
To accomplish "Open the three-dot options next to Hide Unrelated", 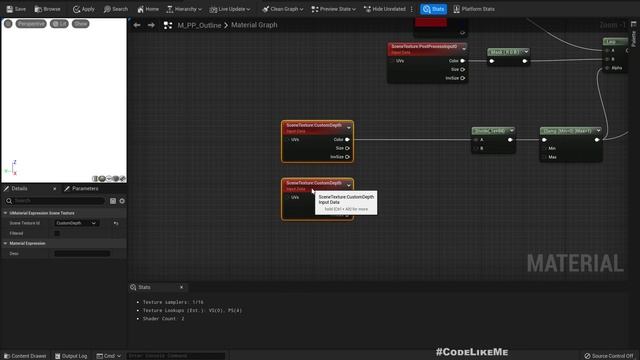I will pyautogui.click(x=412, y=9).
